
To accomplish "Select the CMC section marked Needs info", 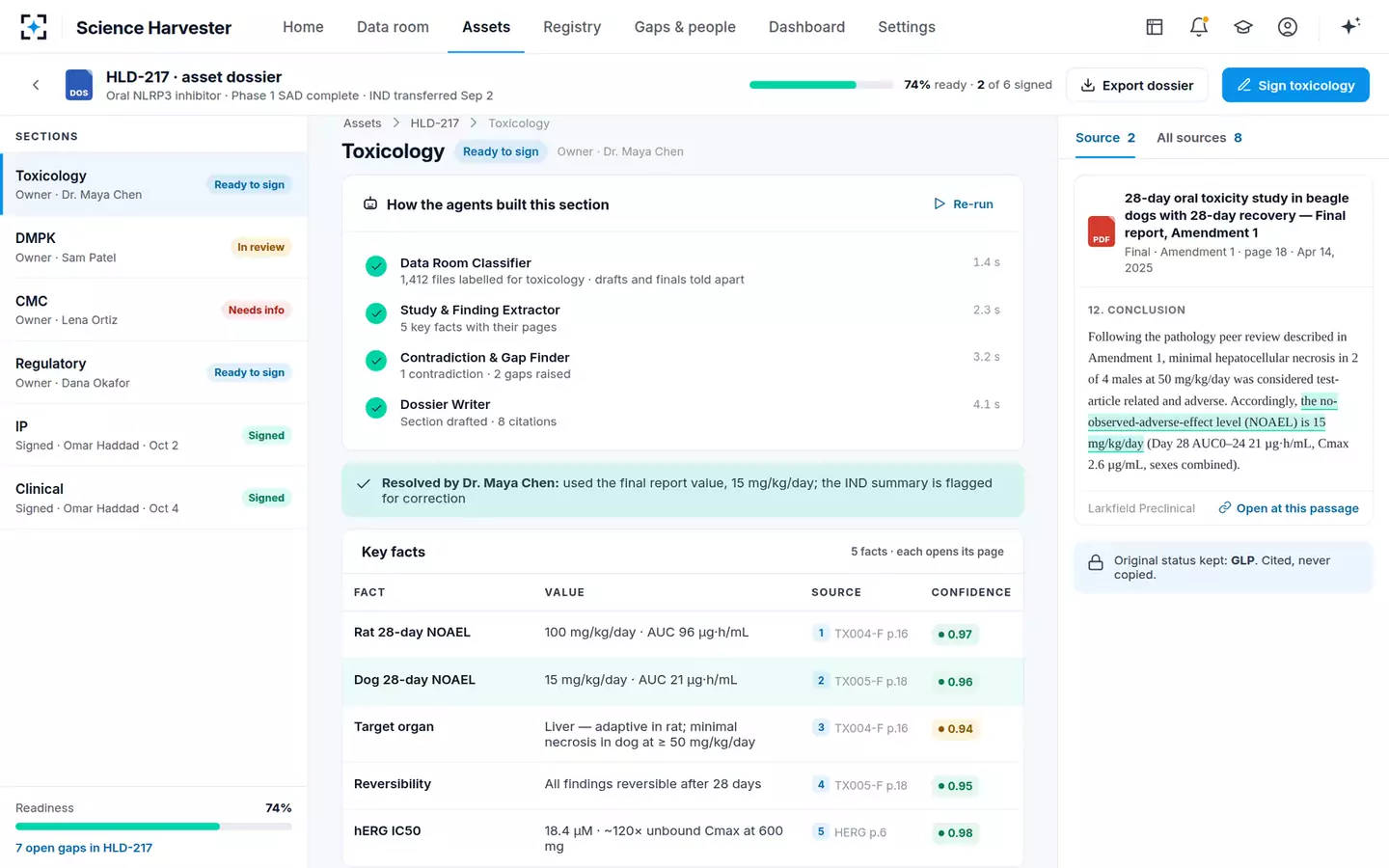I will point(153,310).
